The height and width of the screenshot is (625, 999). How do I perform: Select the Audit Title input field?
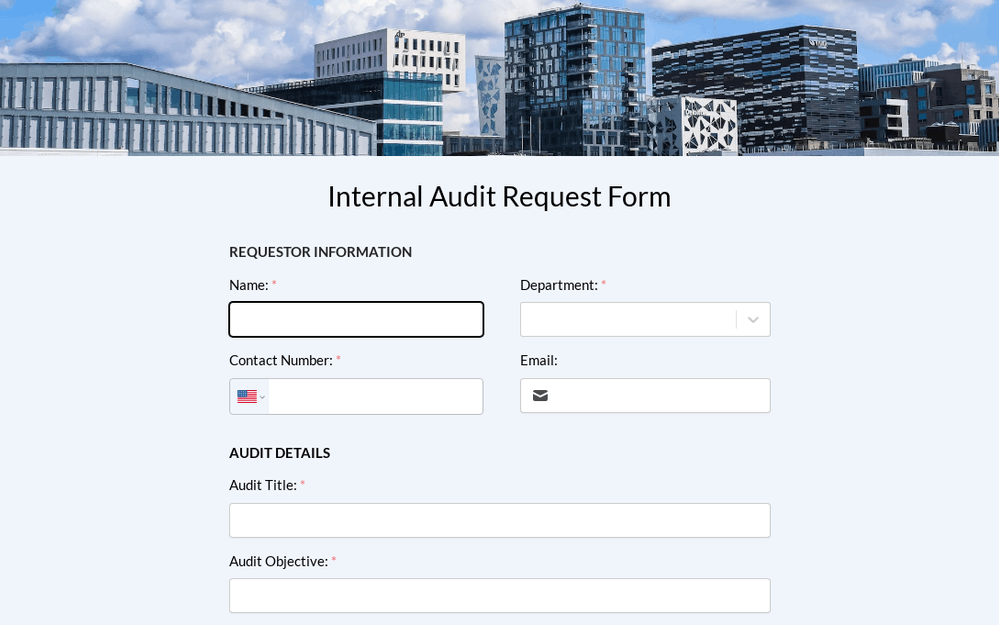(499, 521)
